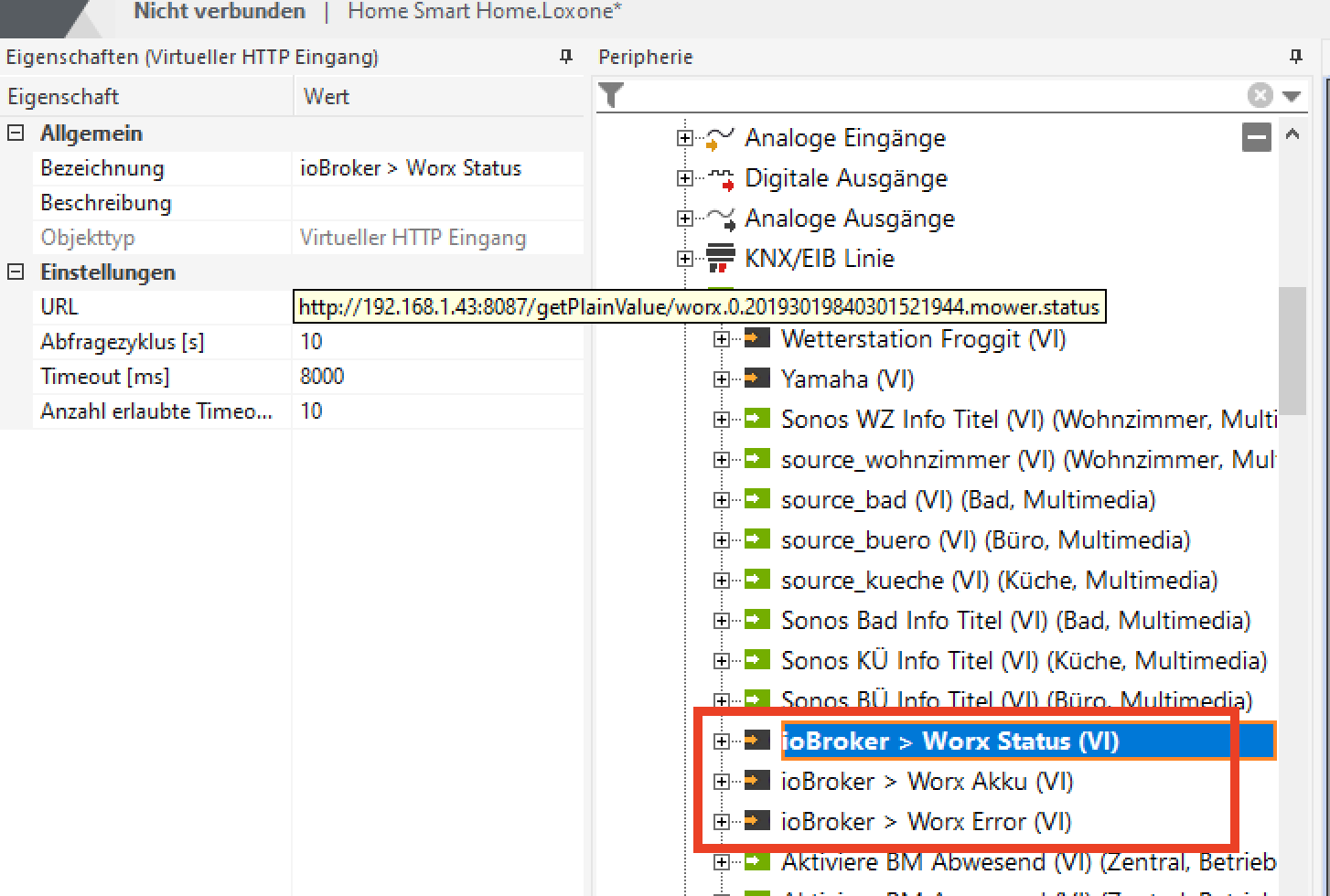This screenshot has width=1330, height=896.
Task: Click the green source_bad input icon
Action: [x=757, y=499]
